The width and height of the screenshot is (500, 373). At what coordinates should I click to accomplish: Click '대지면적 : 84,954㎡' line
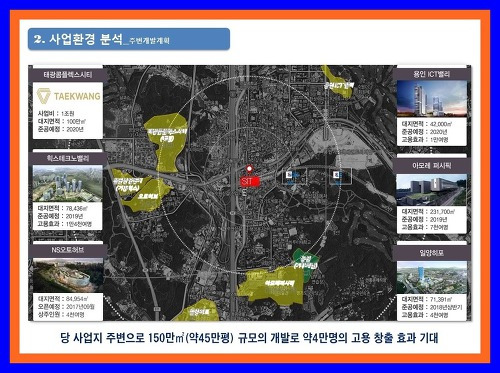pos(63,299)
